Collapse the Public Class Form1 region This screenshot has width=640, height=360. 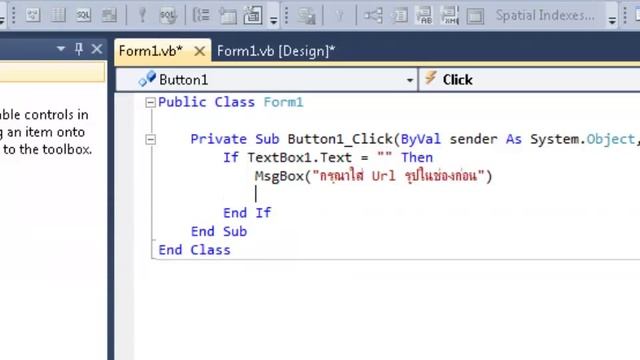click(x=151, y=102)
